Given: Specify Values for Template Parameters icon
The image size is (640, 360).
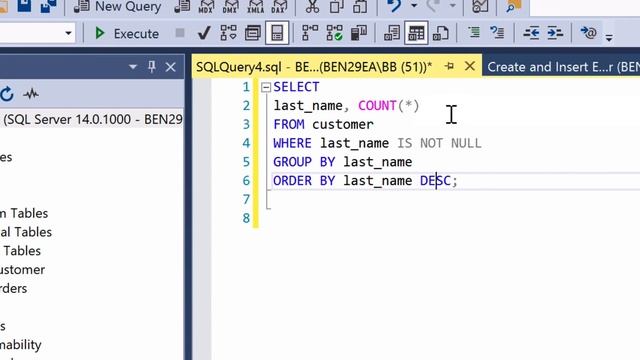Looking at the screenshot, I should 588,33.
